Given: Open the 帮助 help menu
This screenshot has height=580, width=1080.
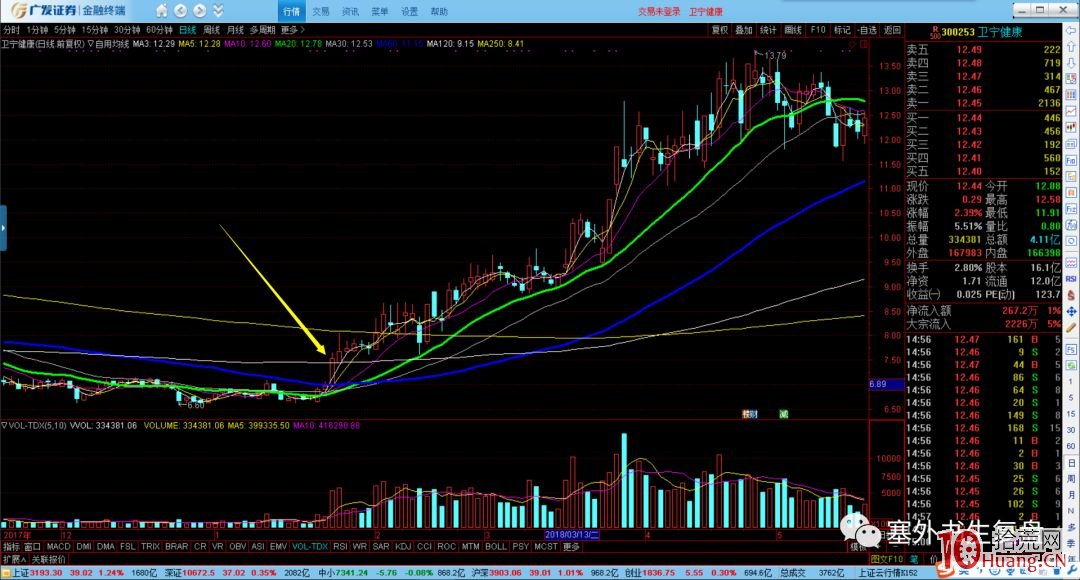Looking at the screenshot, I should 439,12.
